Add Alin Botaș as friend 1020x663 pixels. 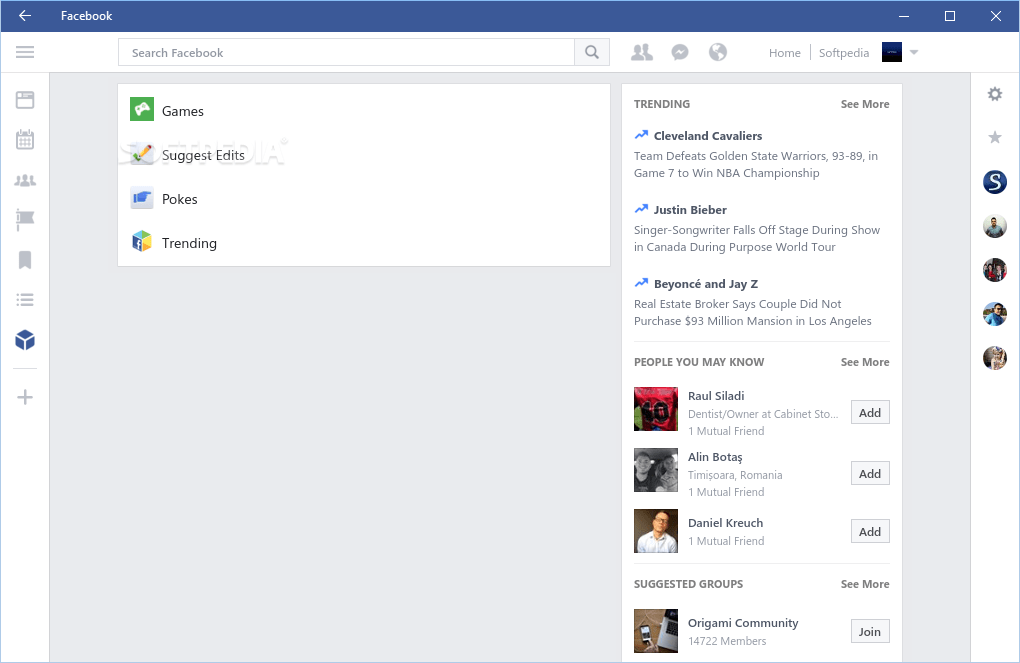(870, 474)
